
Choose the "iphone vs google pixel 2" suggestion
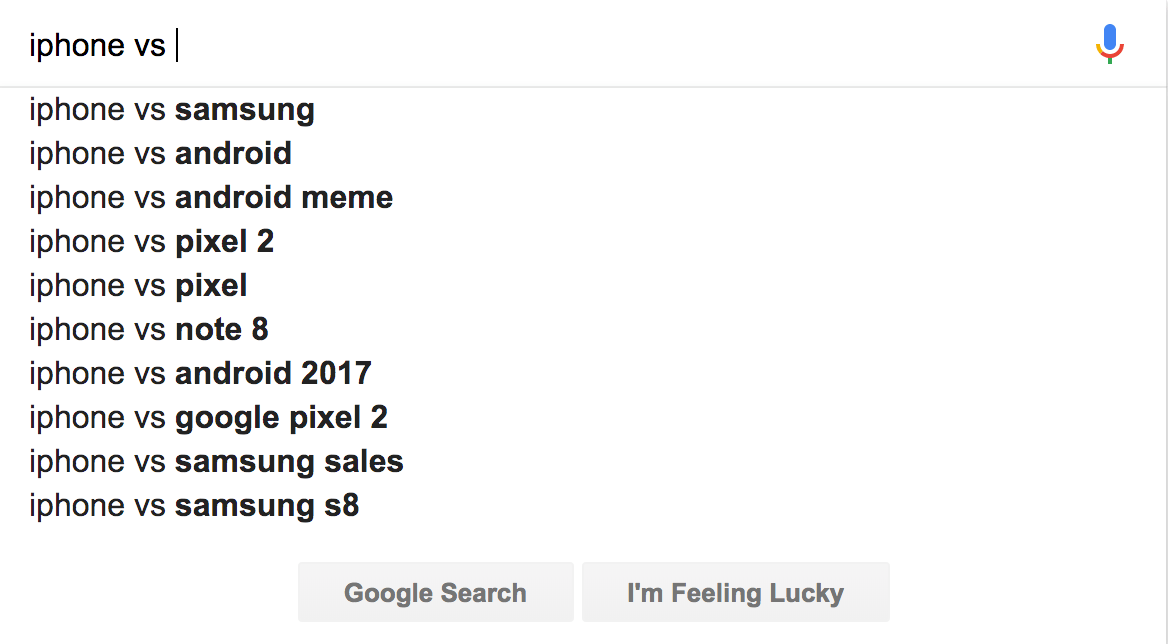[x=208, y=417]
